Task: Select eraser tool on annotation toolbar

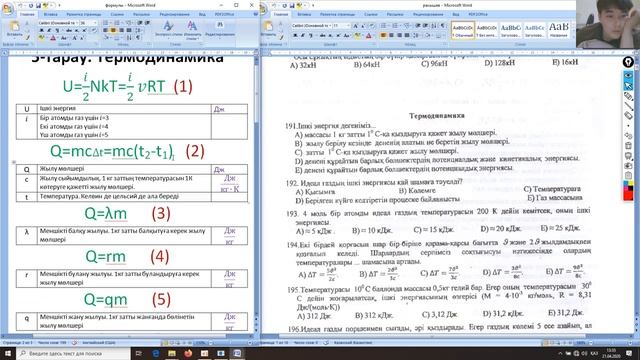Action: (x=628, y=116)
